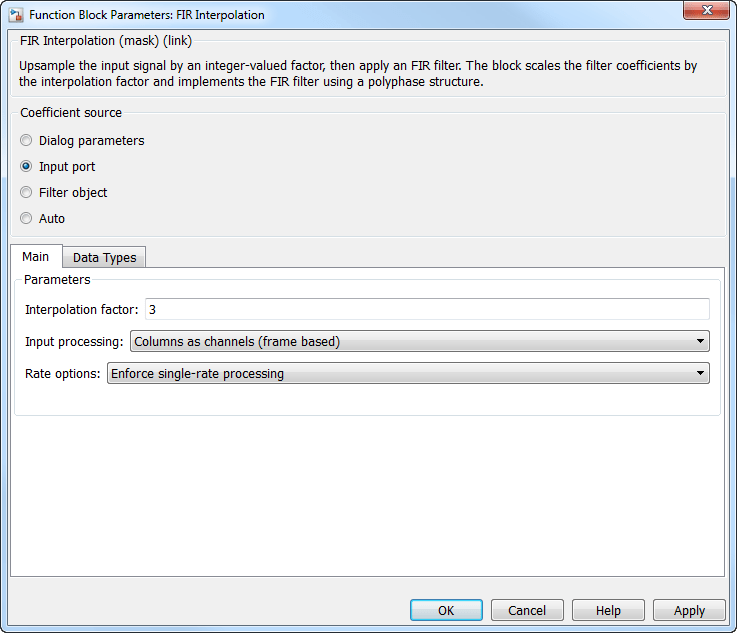Click the Simulink icon in title bar
Image resolution: width=737 pixels, height=633 pixels.
pos(17,15)
